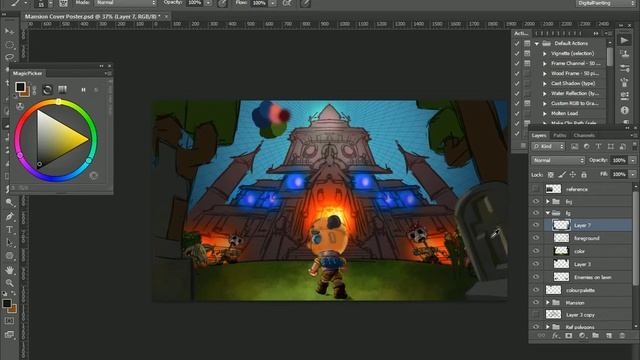
Task: Toggle the Molten Lead action checkmark
Action: (x=517, y=113)
